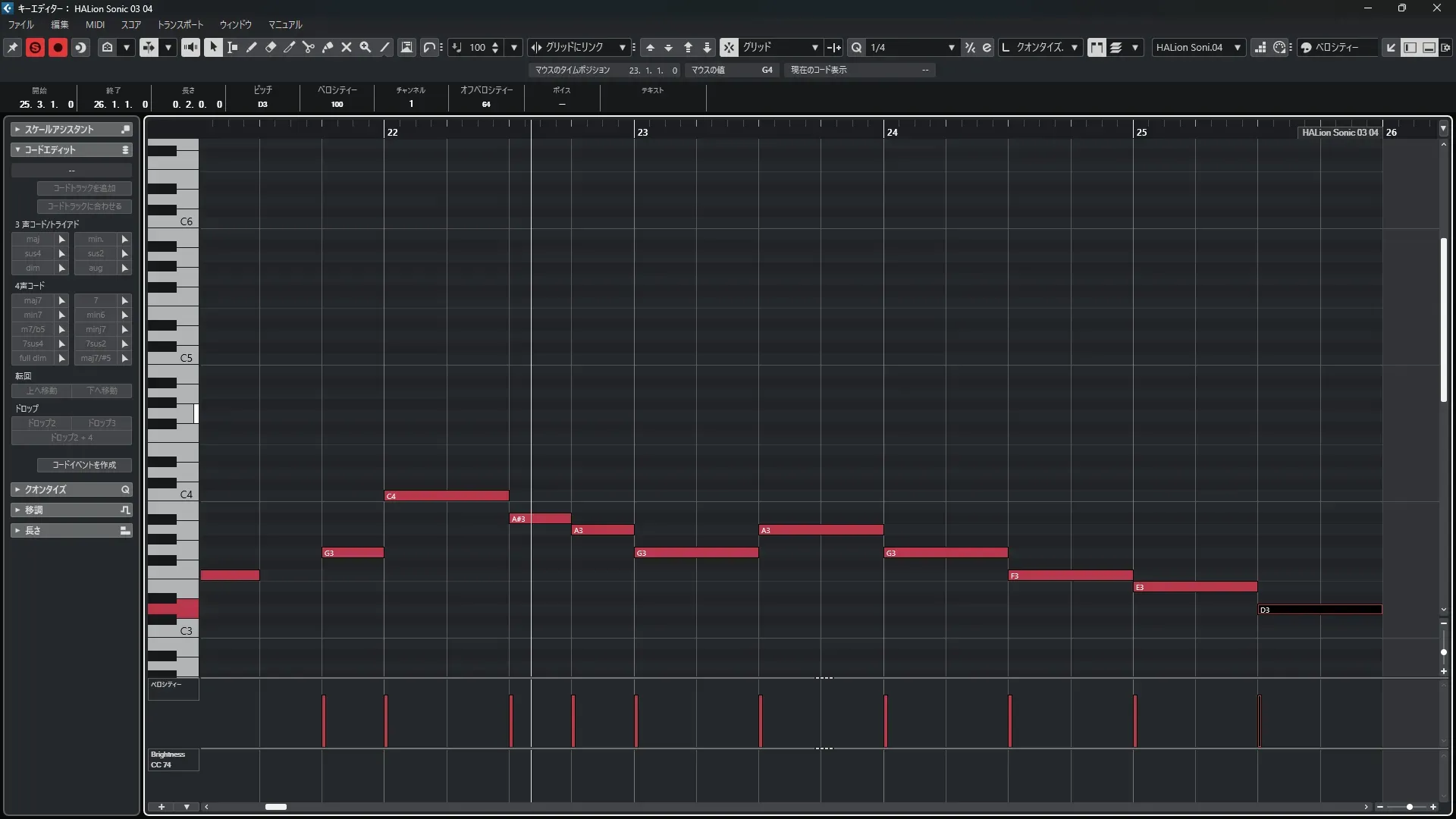
Task: Select the Erase tool
Action: [x=271, y=47]
